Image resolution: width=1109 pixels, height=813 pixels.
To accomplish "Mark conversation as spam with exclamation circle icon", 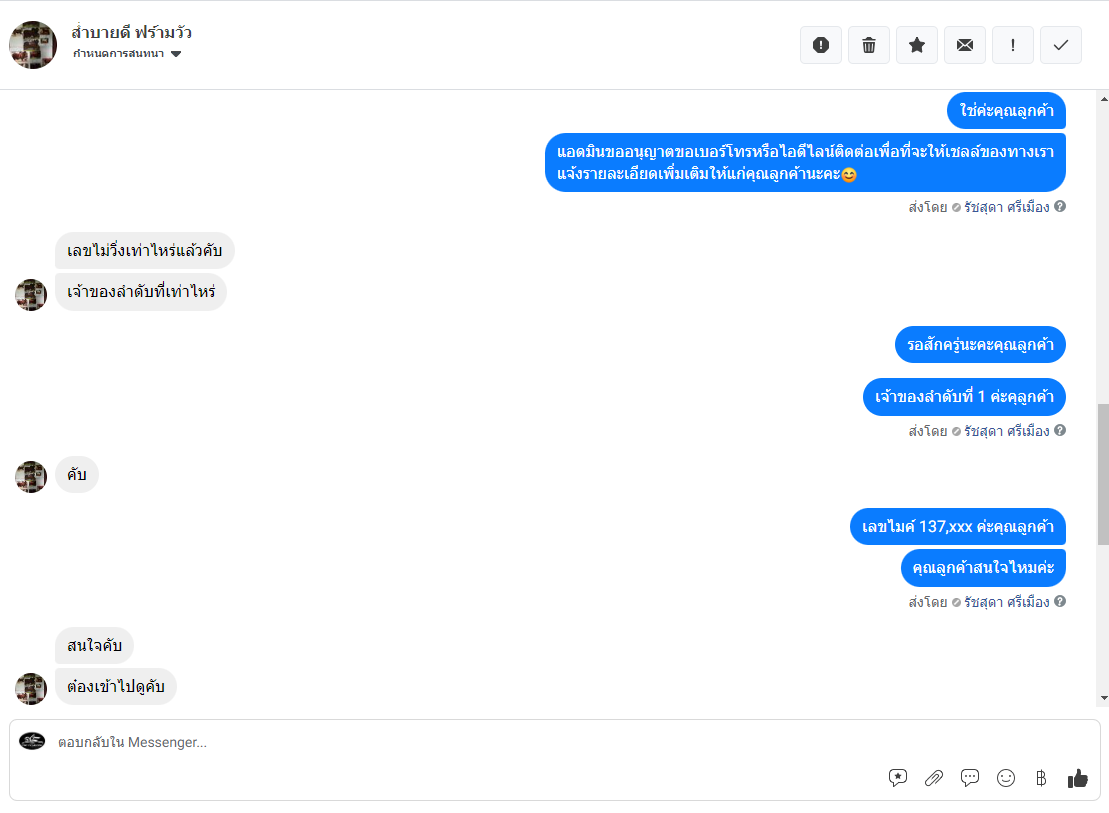I will click(820, 45).
